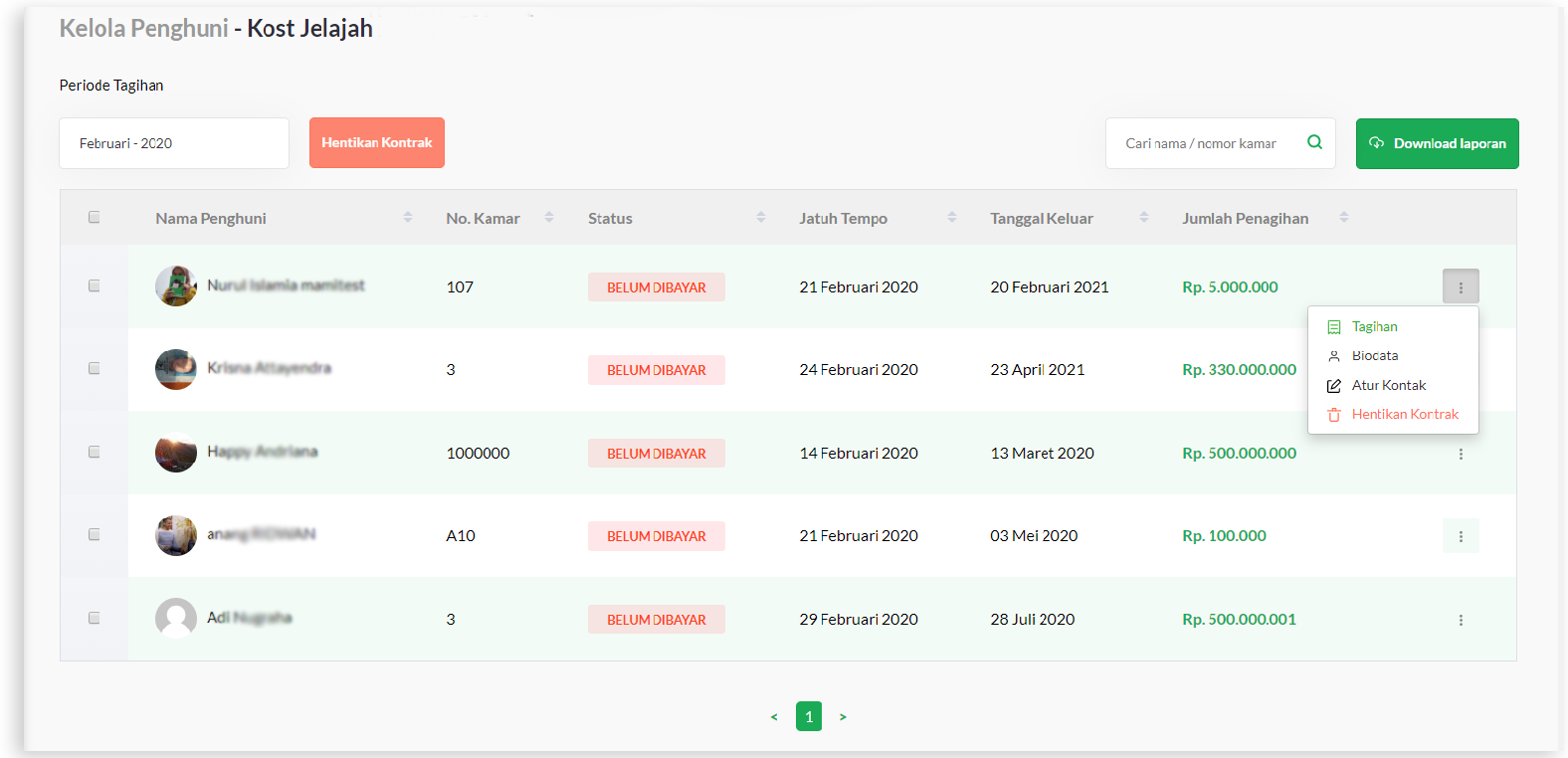This screenshot has width=1568, height=758.
Task: Select checkbox for room 107 tenant
Action: pyautogui.click(x=95, y=285)
